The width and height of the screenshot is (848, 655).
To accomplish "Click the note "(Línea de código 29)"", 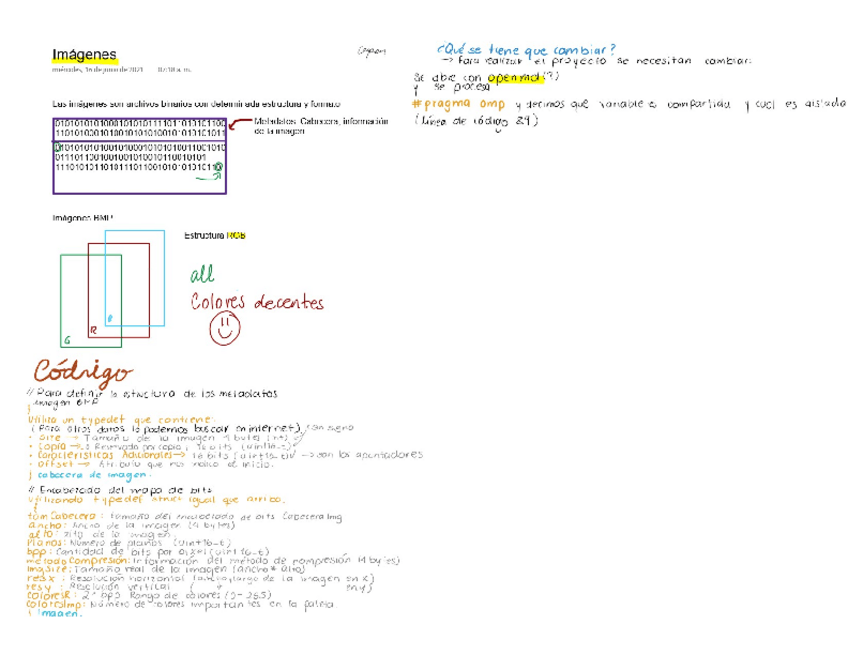I will [x=477, y=121].
